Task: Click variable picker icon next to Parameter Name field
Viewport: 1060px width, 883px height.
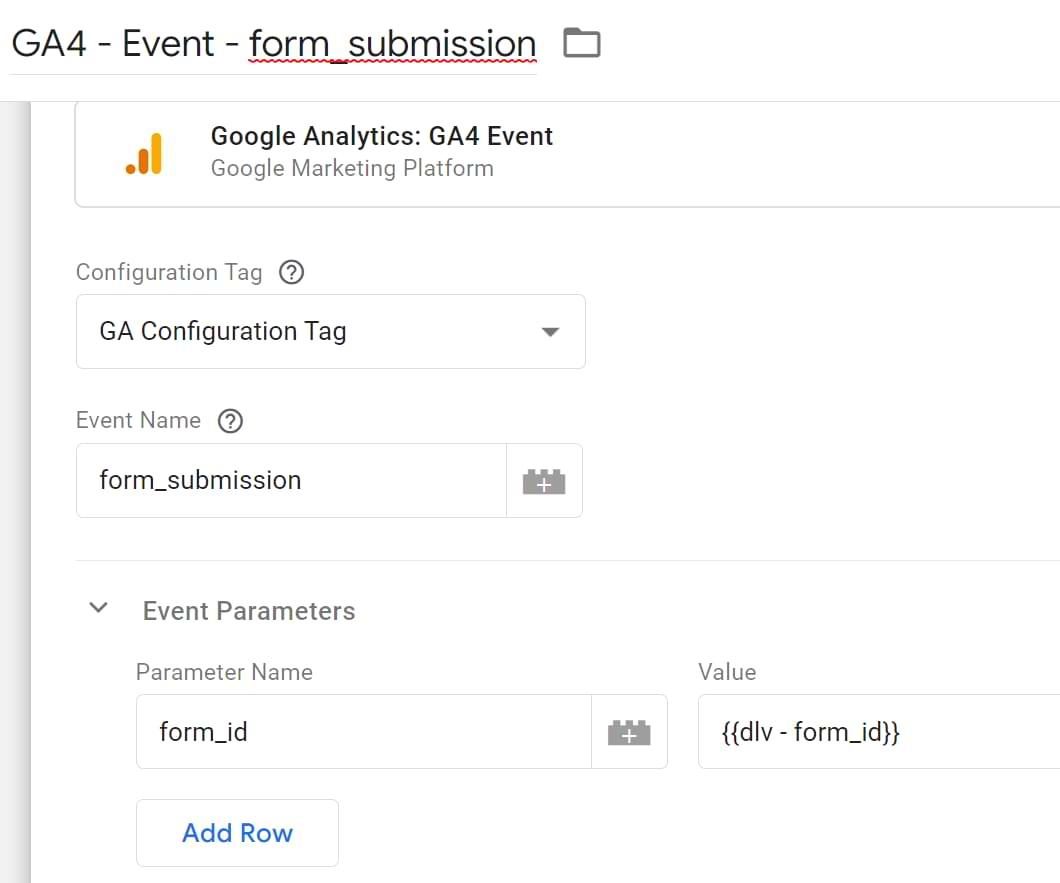Action: (629, 733)
